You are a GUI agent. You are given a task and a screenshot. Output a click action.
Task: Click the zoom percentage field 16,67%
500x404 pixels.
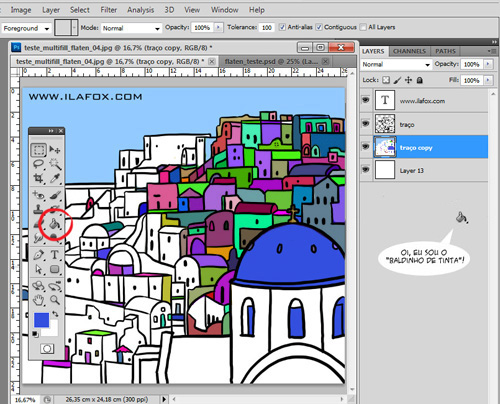(25, 399)
